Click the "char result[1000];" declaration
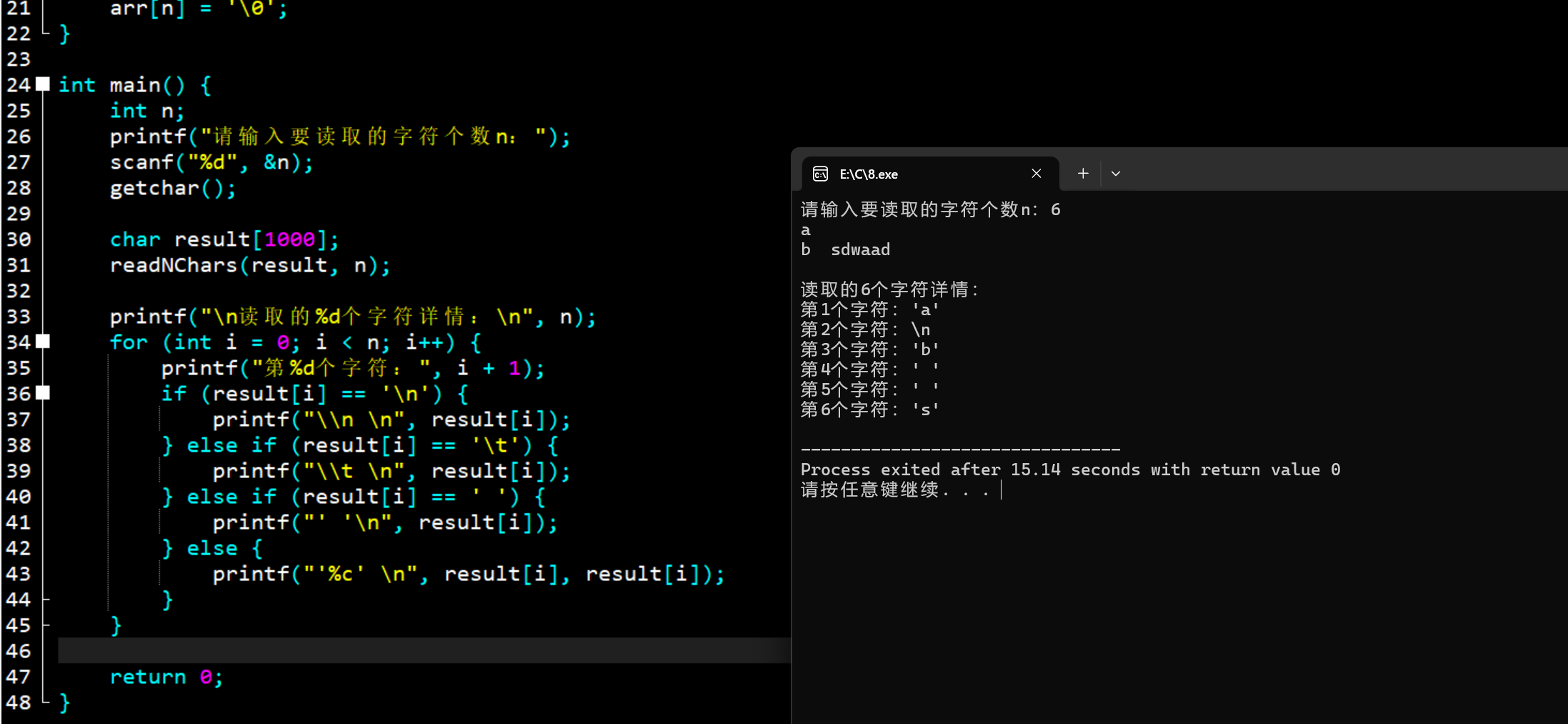Image resolution: width=1568 pixels, height=724 pixels. point(224,239)
